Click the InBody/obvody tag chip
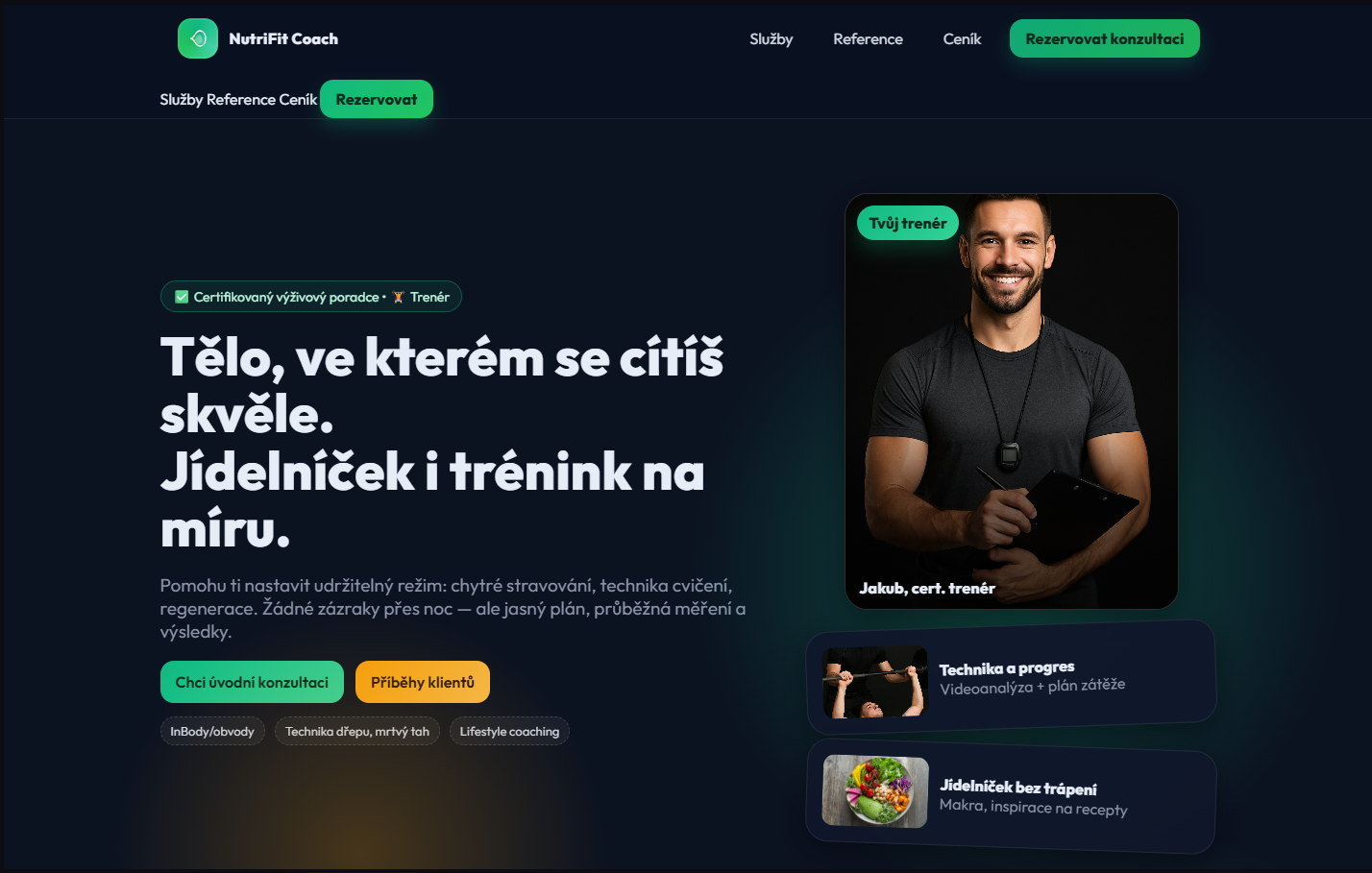 point(212,731)
